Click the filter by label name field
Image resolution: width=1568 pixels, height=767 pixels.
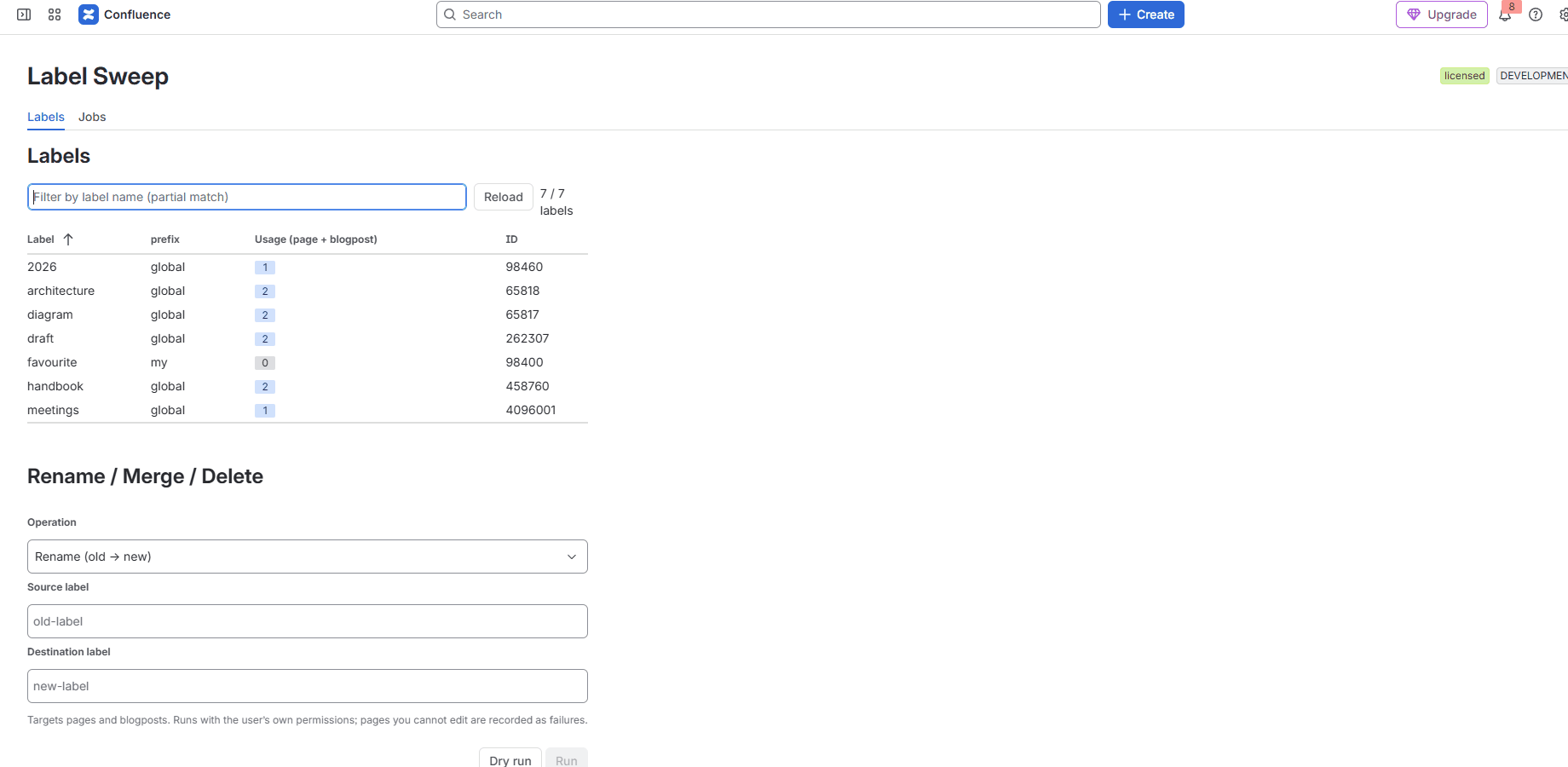pos(247,197)
